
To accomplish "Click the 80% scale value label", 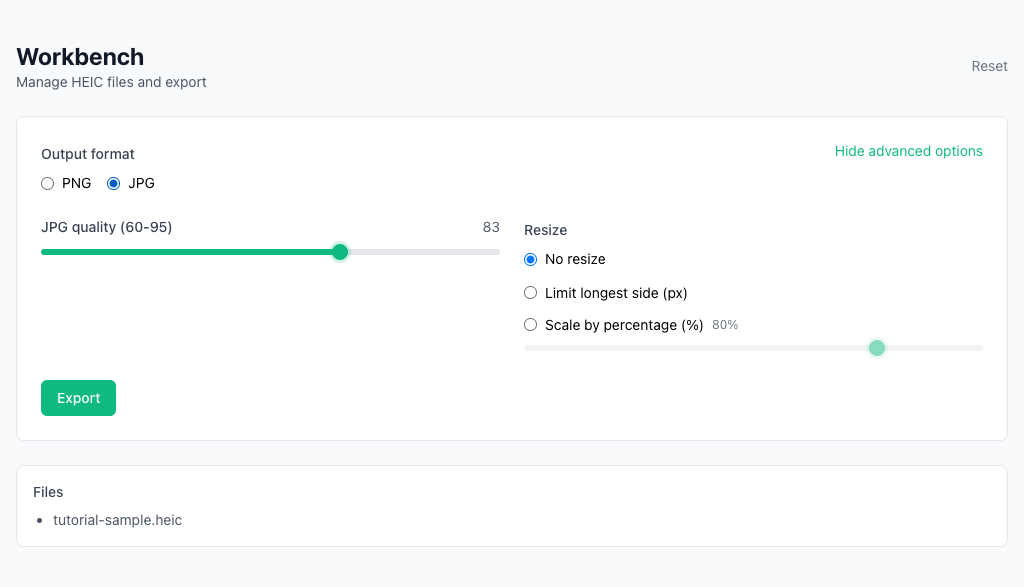I will 725,325.
